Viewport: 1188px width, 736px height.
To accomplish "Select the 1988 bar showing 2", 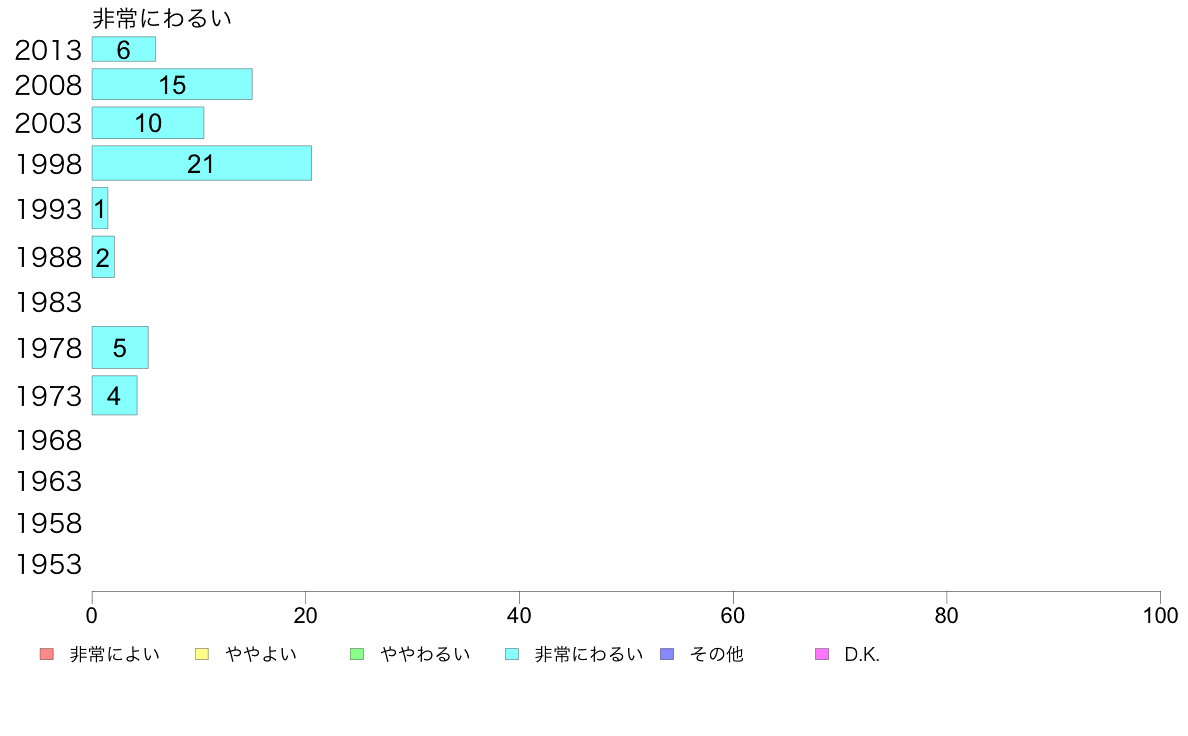I will 103,257.
